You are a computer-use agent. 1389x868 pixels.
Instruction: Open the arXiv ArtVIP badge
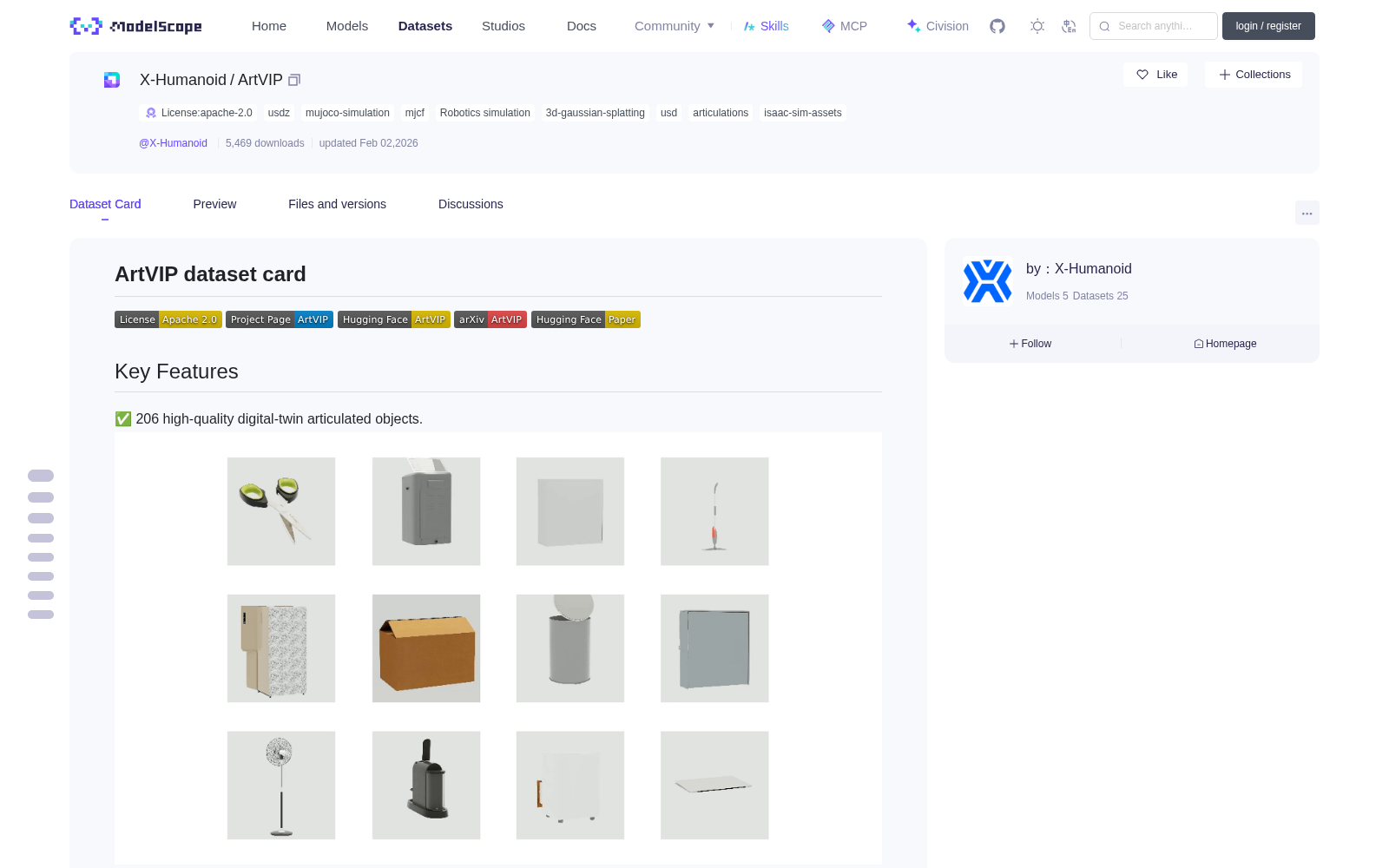click(x=490, y=319)
